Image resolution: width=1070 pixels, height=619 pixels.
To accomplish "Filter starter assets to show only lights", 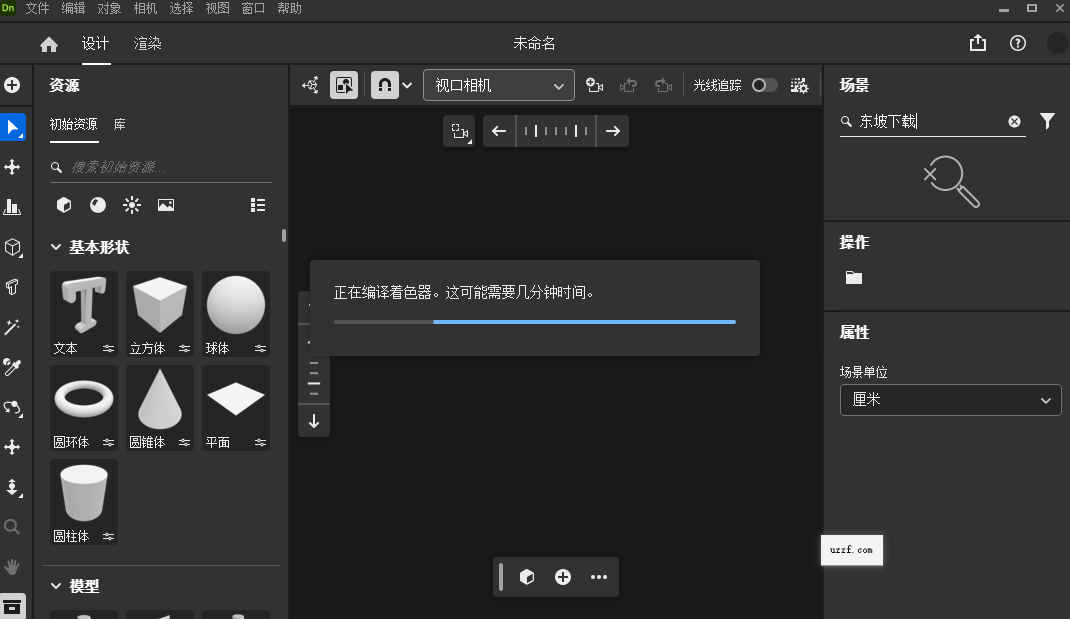I will pyautogui.click(x=131, y=204).
